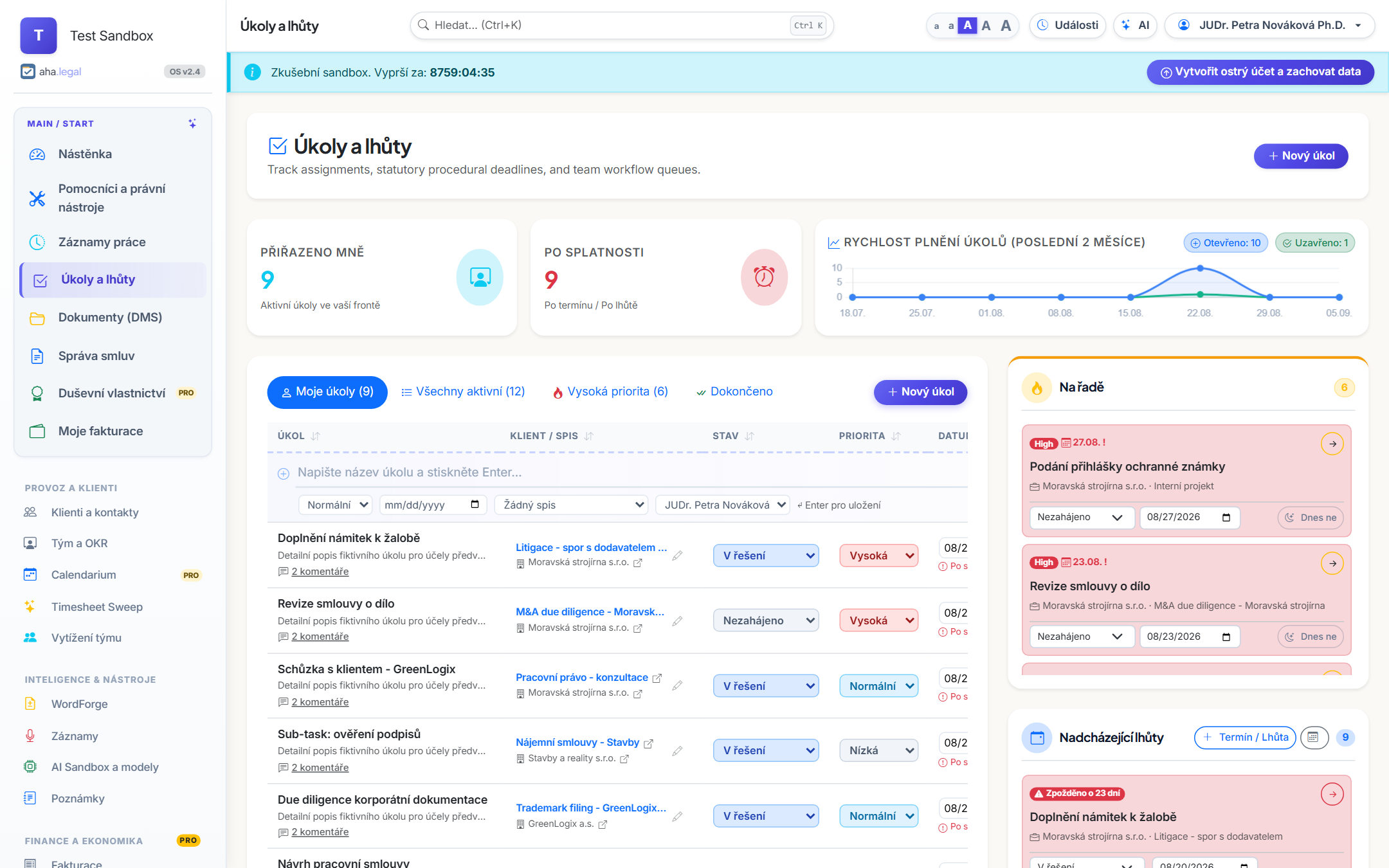Sort table by ÚKOL column
Screen dimensions: 1389x868
[x=299, y=436]
